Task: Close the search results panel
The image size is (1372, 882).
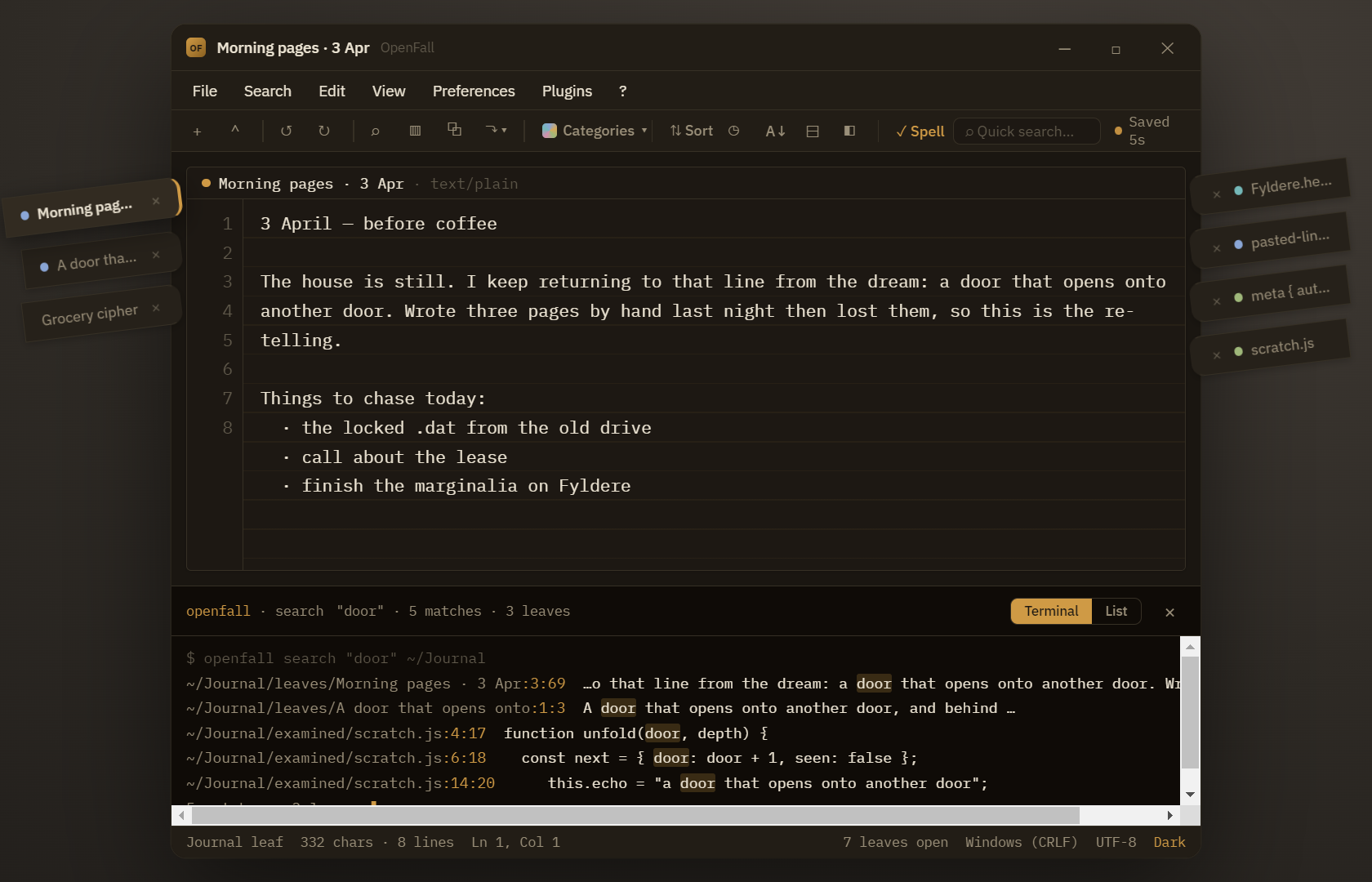Action: point(1169,612)
